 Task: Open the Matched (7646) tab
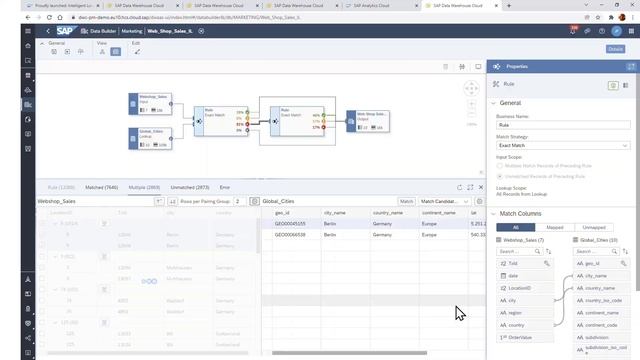tap(102, 187)
